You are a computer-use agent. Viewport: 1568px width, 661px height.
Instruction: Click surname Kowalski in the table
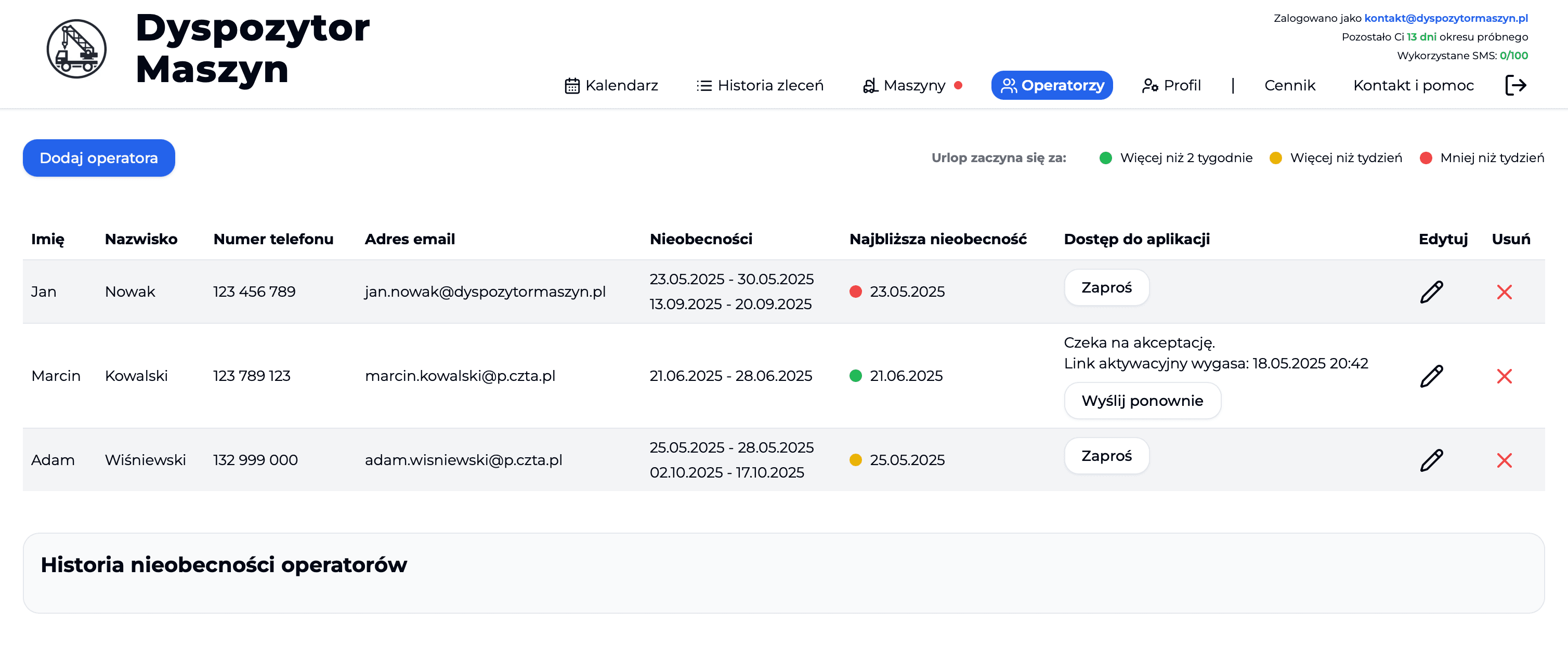[x=136, y=376]
